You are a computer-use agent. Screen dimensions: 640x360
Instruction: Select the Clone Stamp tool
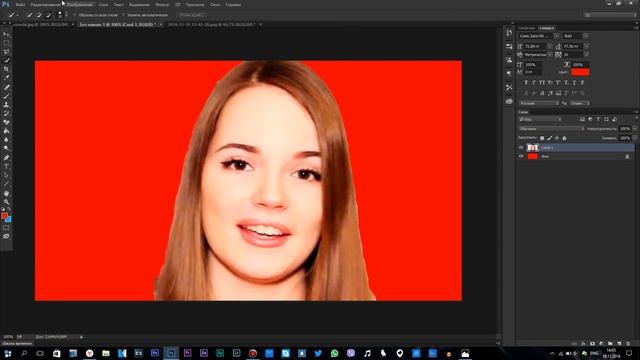pos(6,105)
